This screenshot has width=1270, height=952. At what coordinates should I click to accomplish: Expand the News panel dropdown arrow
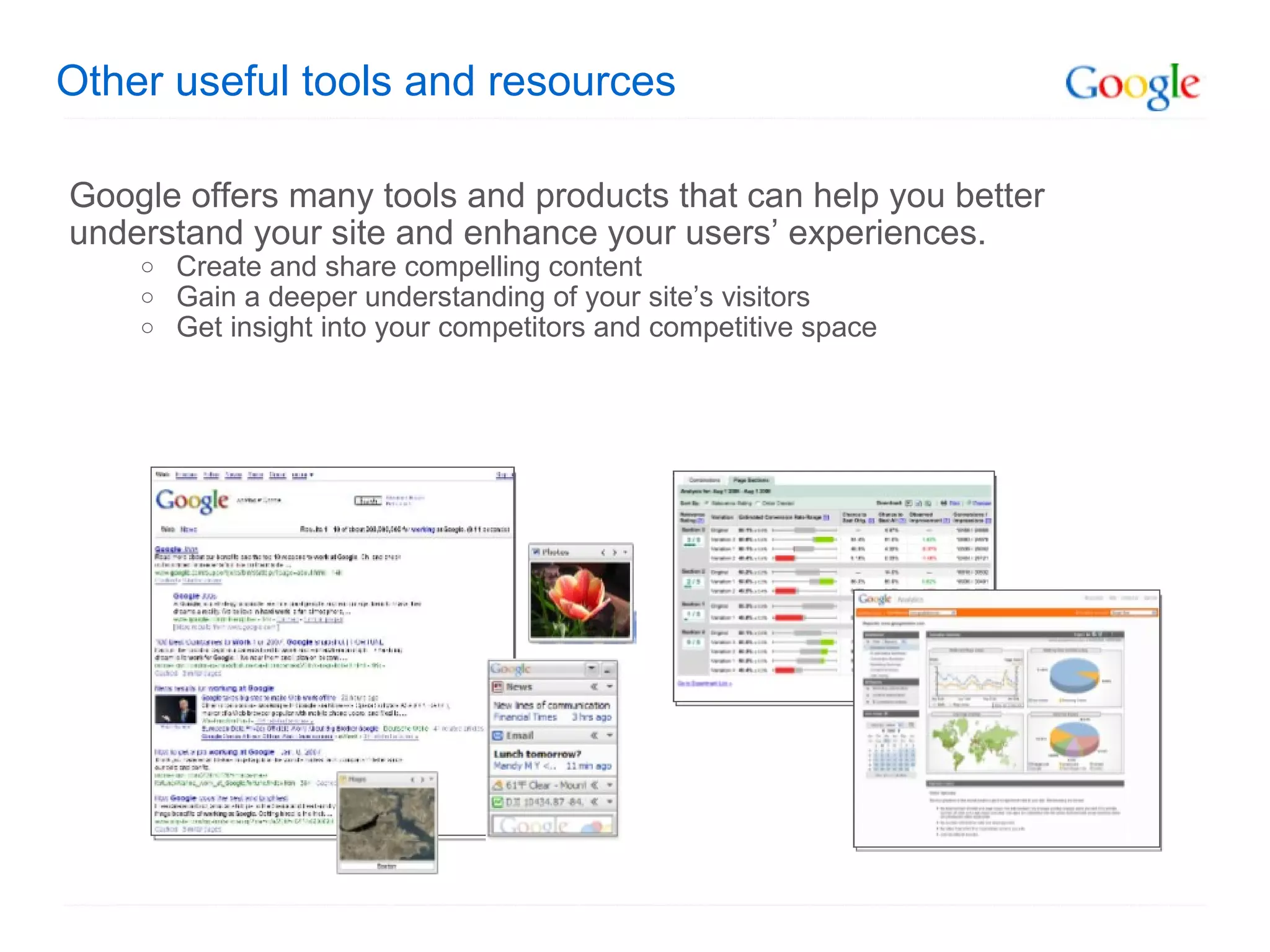click(610, 687)
